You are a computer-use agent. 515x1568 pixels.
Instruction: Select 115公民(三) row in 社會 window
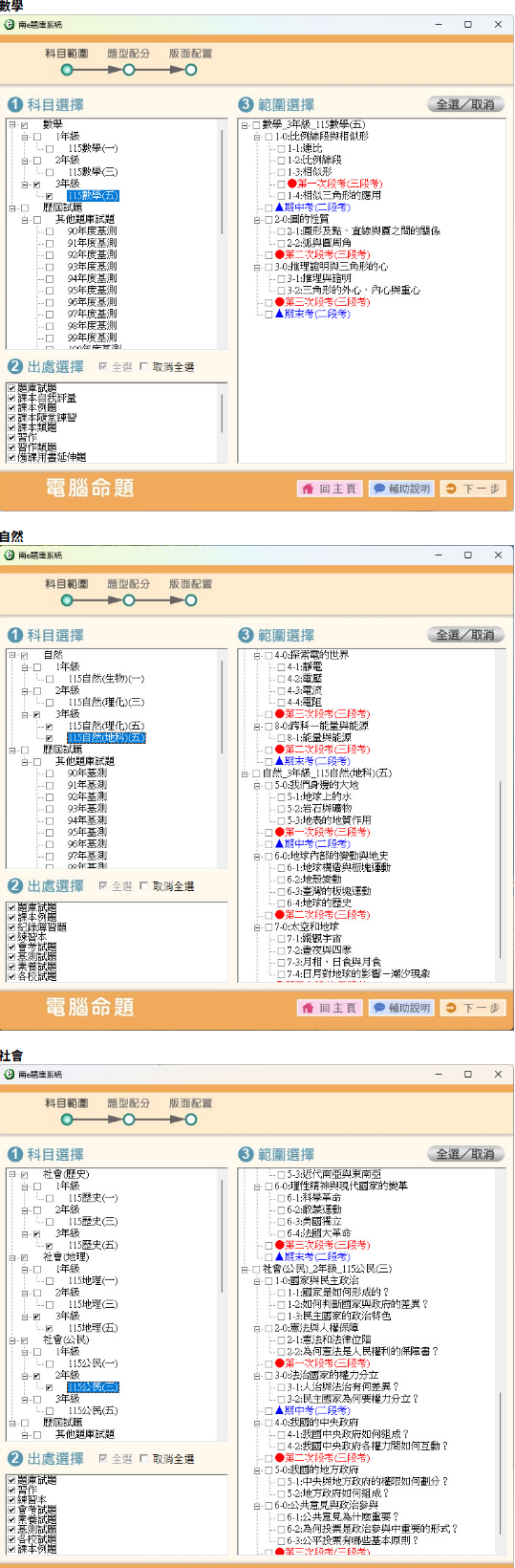[93, 1387]
